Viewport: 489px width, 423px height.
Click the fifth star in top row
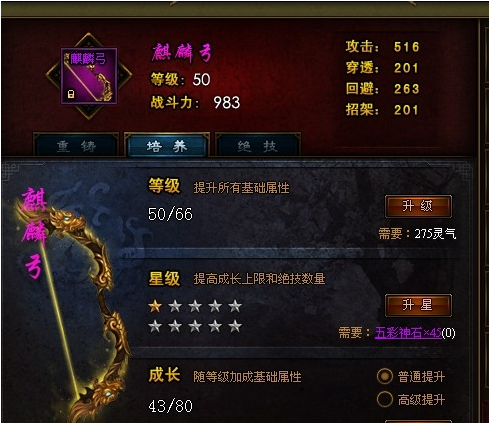point(235,306)
